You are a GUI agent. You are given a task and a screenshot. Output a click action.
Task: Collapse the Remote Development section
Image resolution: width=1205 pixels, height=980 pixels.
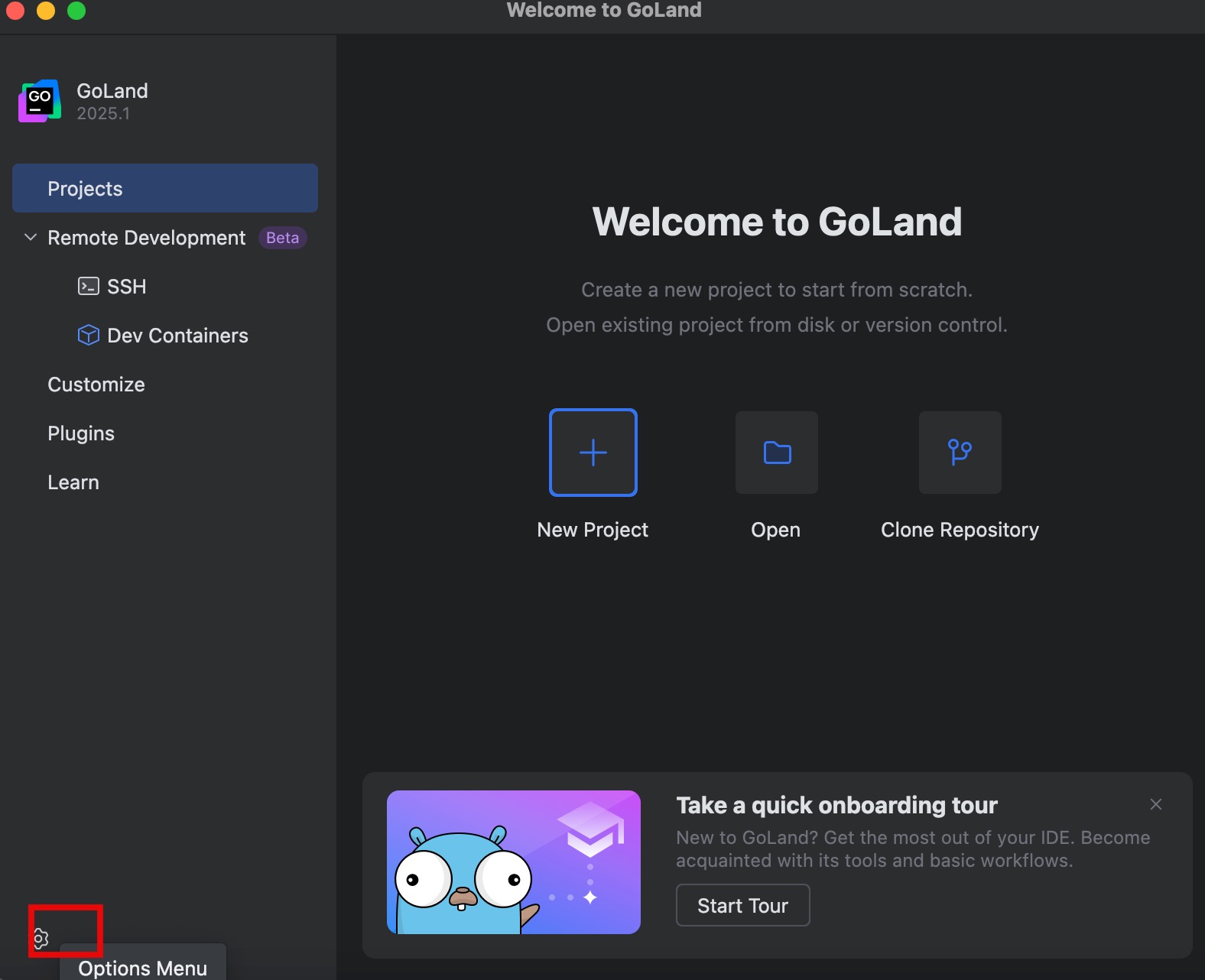31,238
